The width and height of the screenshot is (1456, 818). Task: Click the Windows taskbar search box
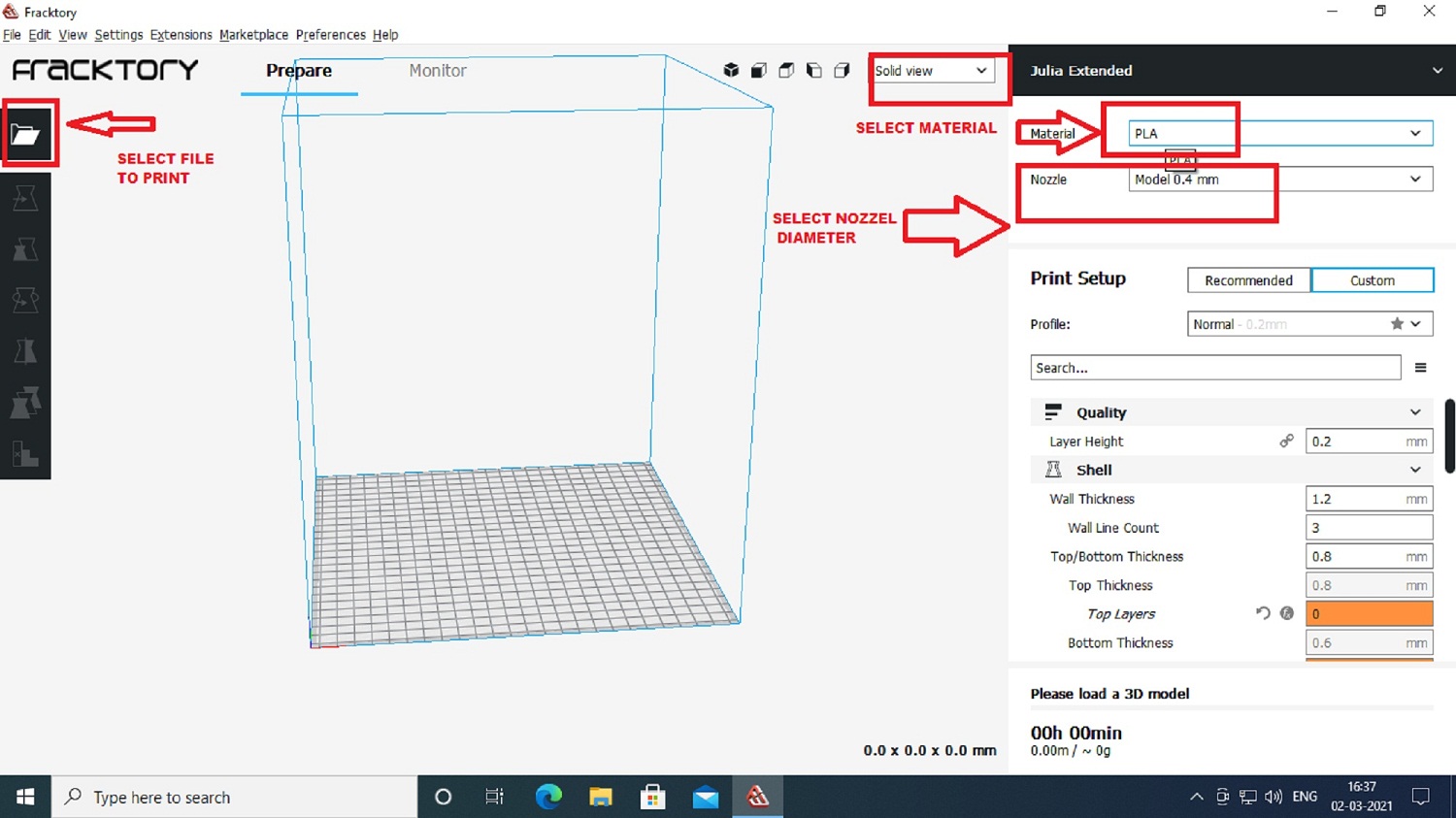tap(234, 797)
